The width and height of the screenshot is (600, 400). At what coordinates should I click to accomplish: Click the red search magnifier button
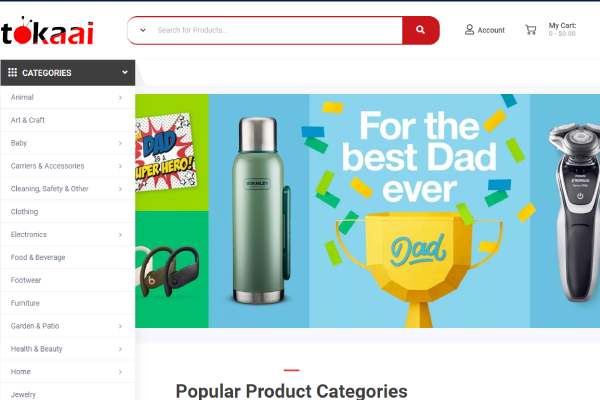point(420,30)
